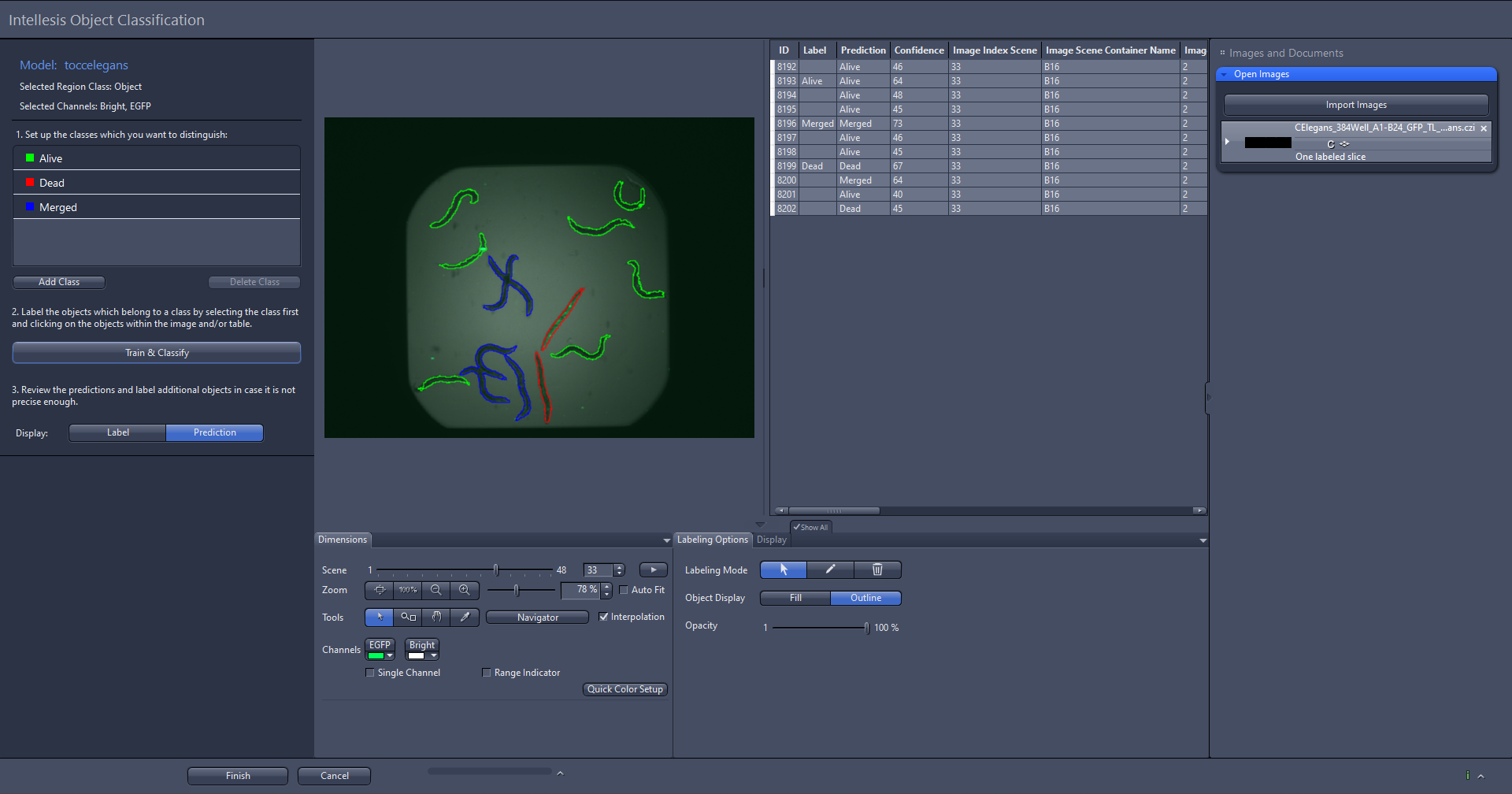Click the zoom in magnifier icon
1512x794 pixels.
465,590
